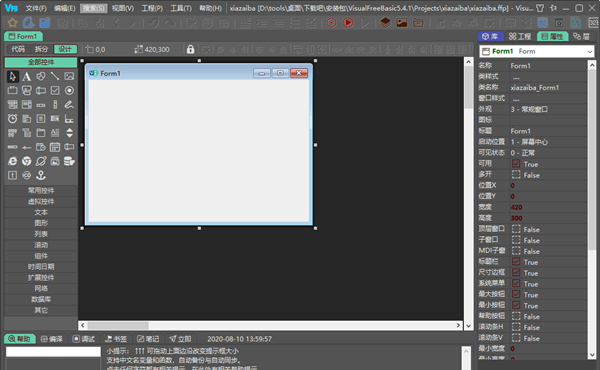Click the lock icon in design bar
This screenshot has height=370, width=600.
(190, 49)
